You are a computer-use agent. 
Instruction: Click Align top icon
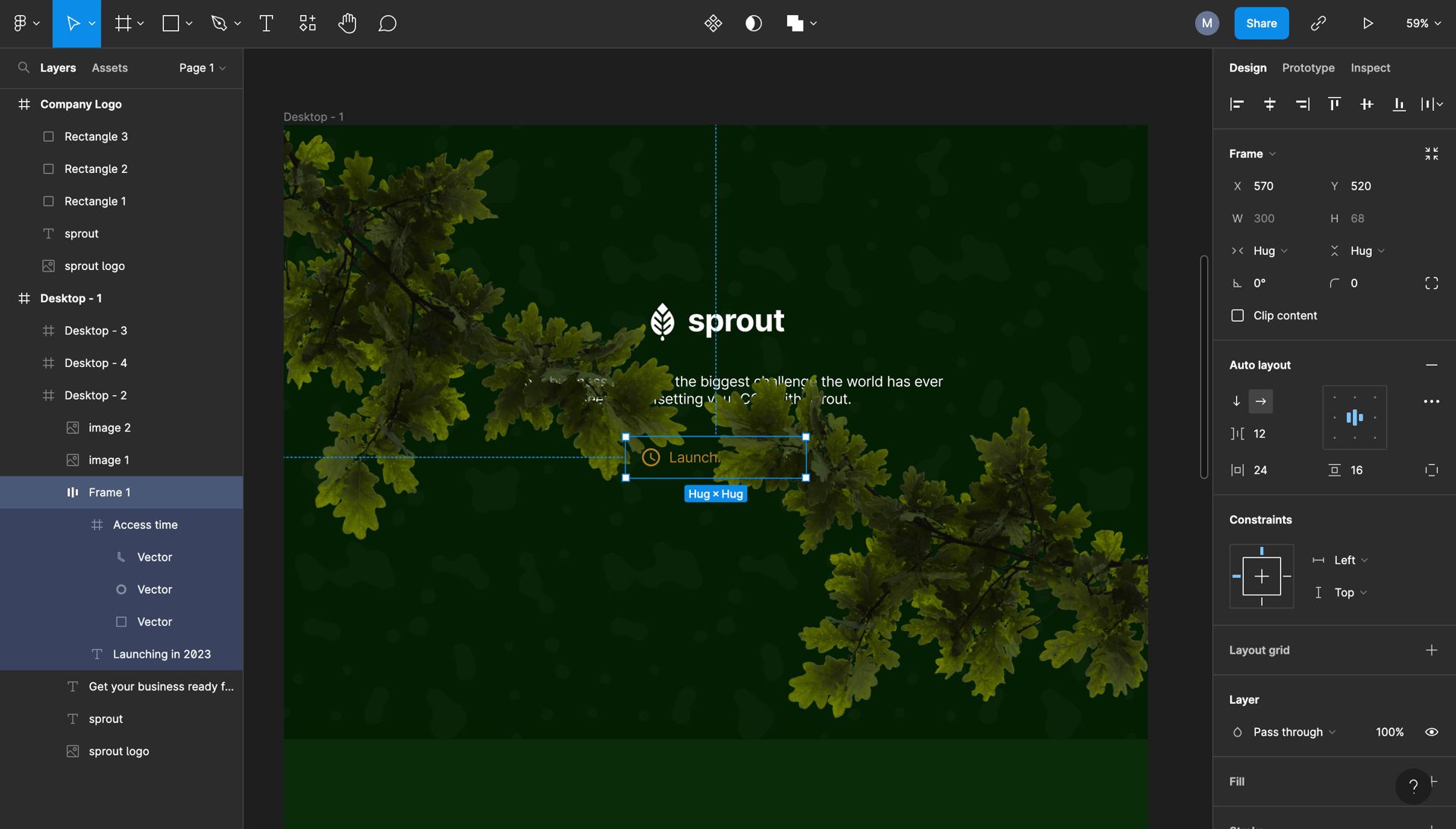(1334, 104)
